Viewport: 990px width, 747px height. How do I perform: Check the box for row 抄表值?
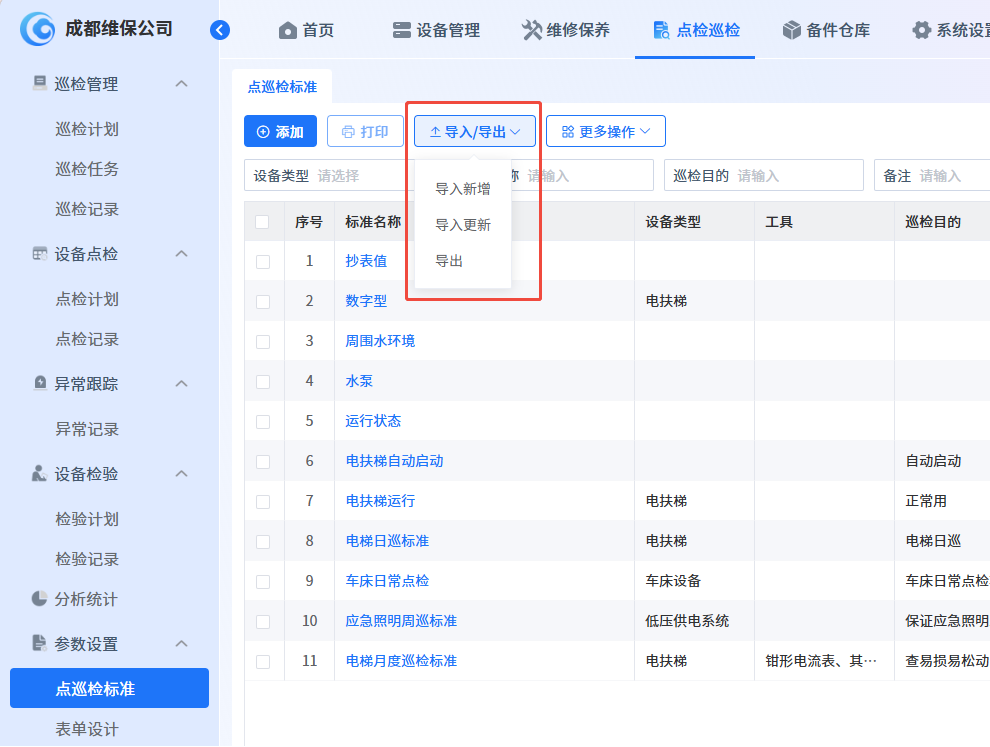[x=263, y=262]
